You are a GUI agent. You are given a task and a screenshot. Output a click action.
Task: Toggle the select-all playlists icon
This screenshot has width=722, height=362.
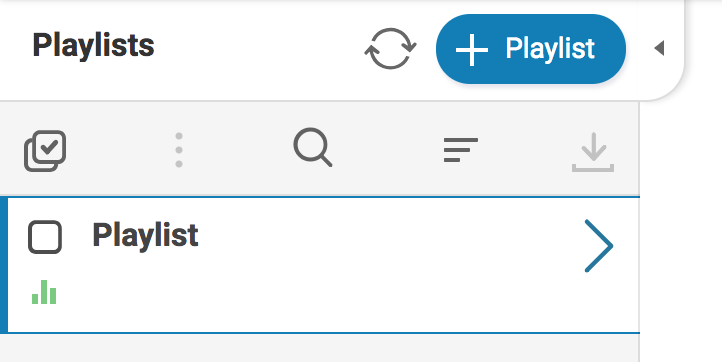pyautogui.click(x=45, y=151)
